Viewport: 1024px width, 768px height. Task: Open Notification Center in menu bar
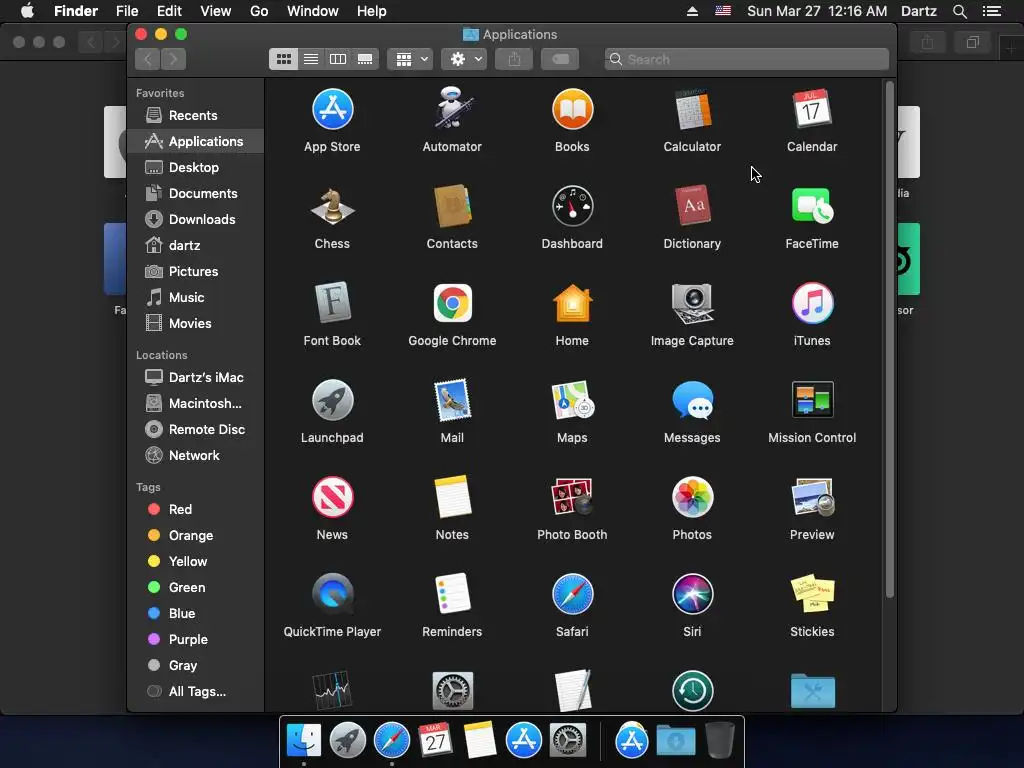[992, 11]
